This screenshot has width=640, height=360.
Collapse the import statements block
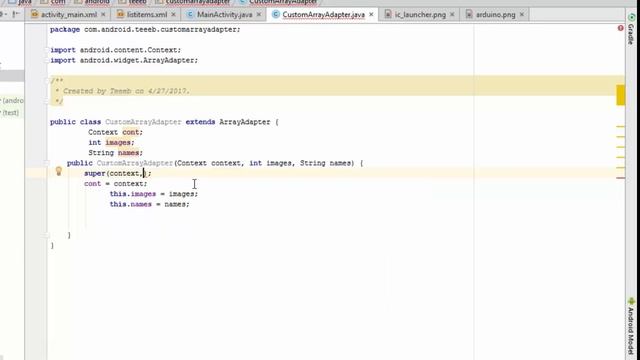[x=47, y=50]
